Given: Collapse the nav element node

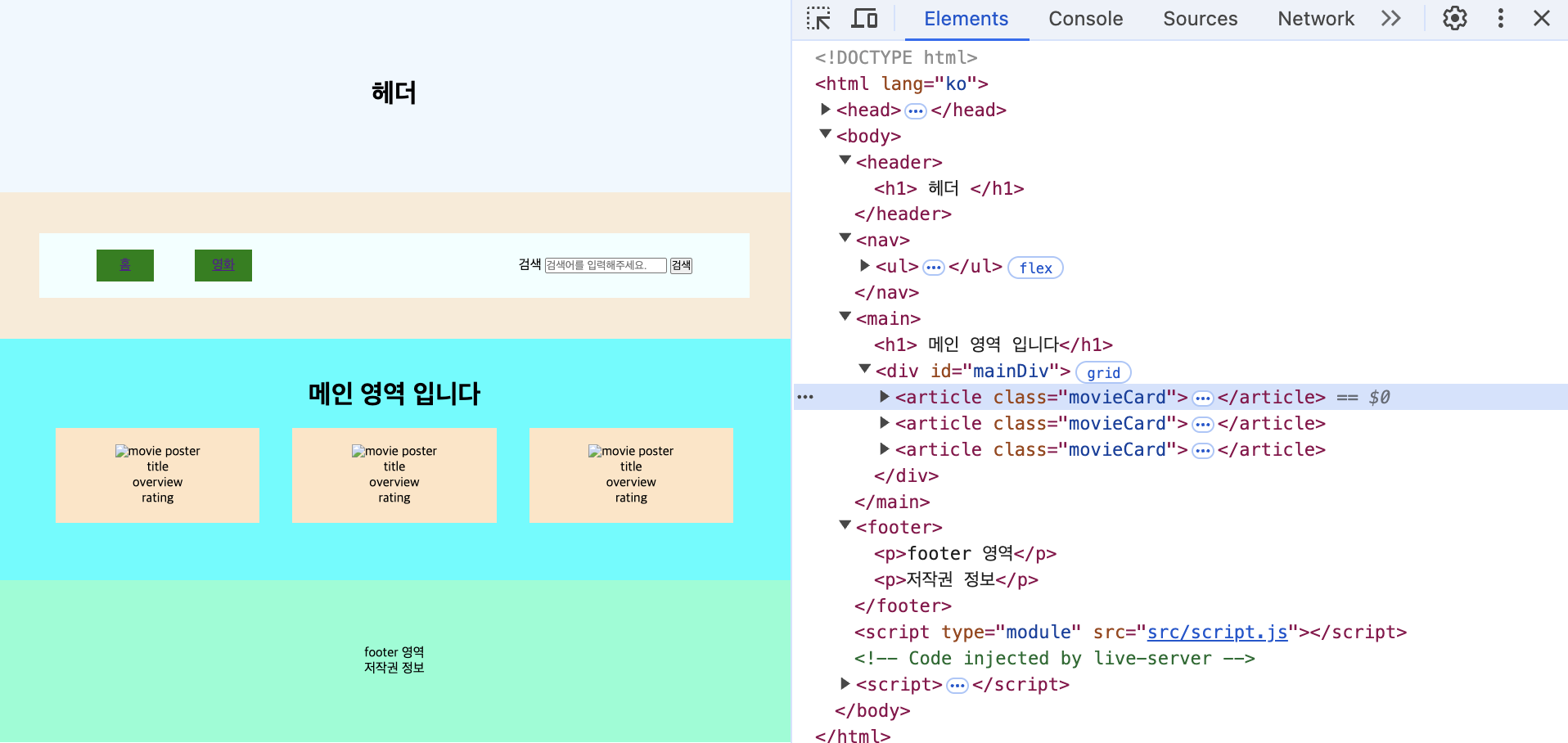Looking at the screenshot, I should click(x=845, y=238).
